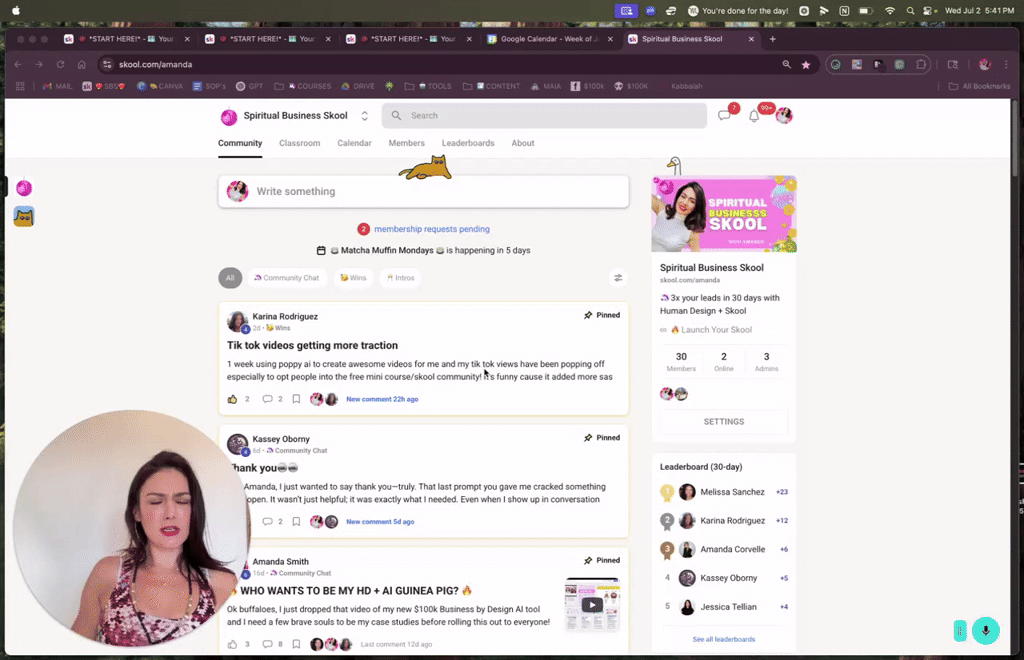1024x660 pixels.
Task: Click the pink disco ball sidebar group icon
Action: (24, 188)
